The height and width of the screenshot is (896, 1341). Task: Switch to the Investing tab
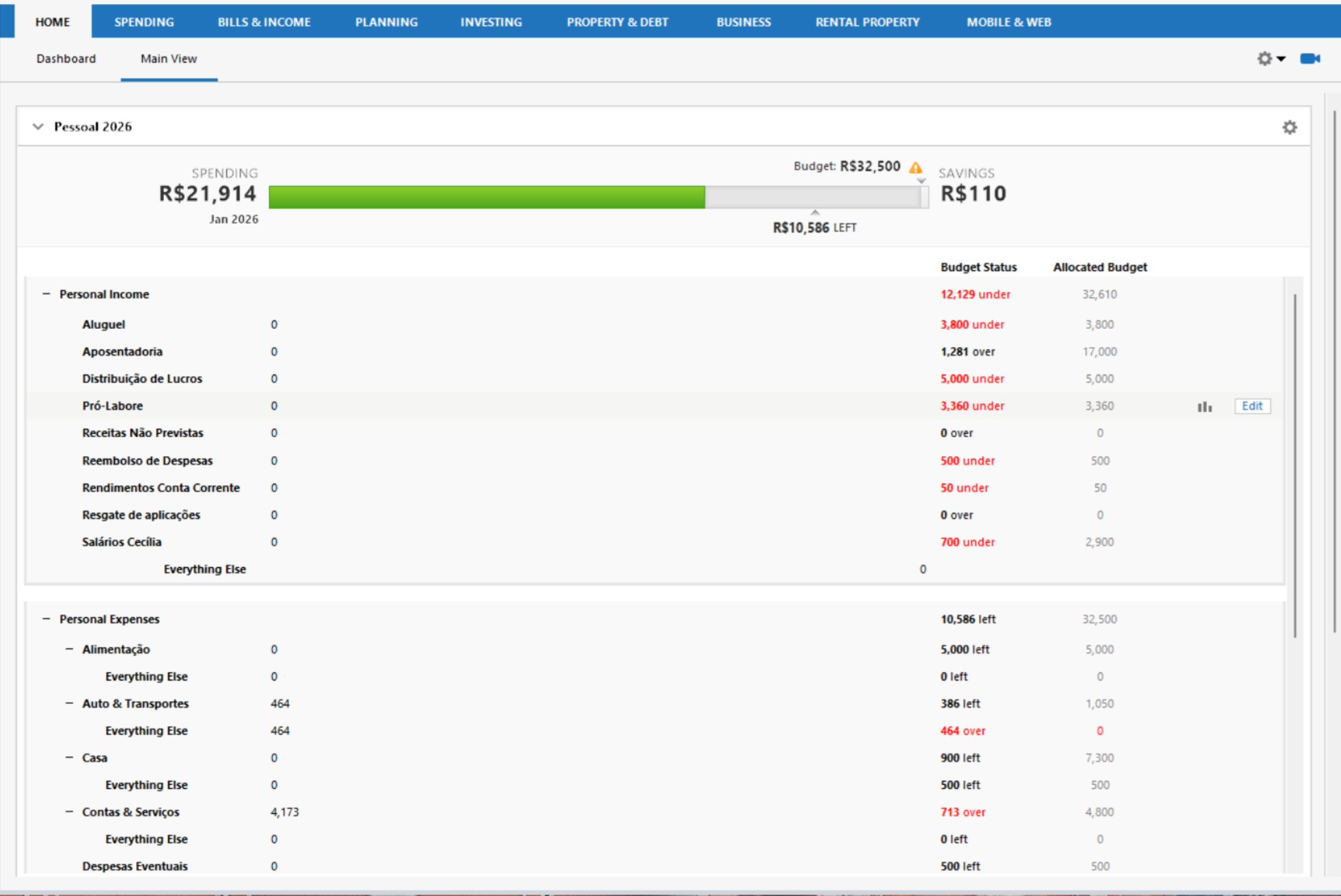[491, 22]
